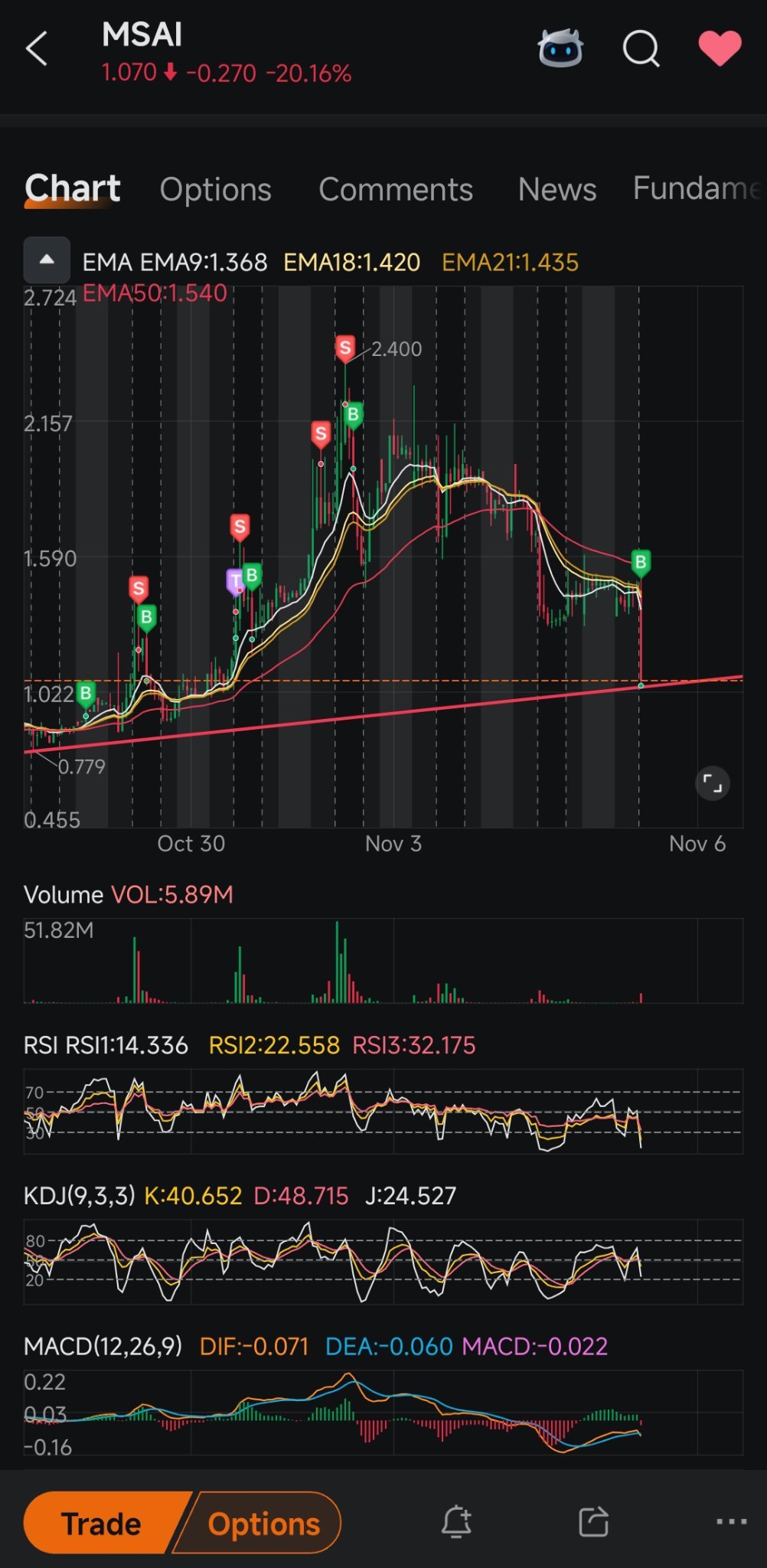This screenshot has height=1568, width=767.
Task: Switch to the Comments tab
Action: [396, 189]
